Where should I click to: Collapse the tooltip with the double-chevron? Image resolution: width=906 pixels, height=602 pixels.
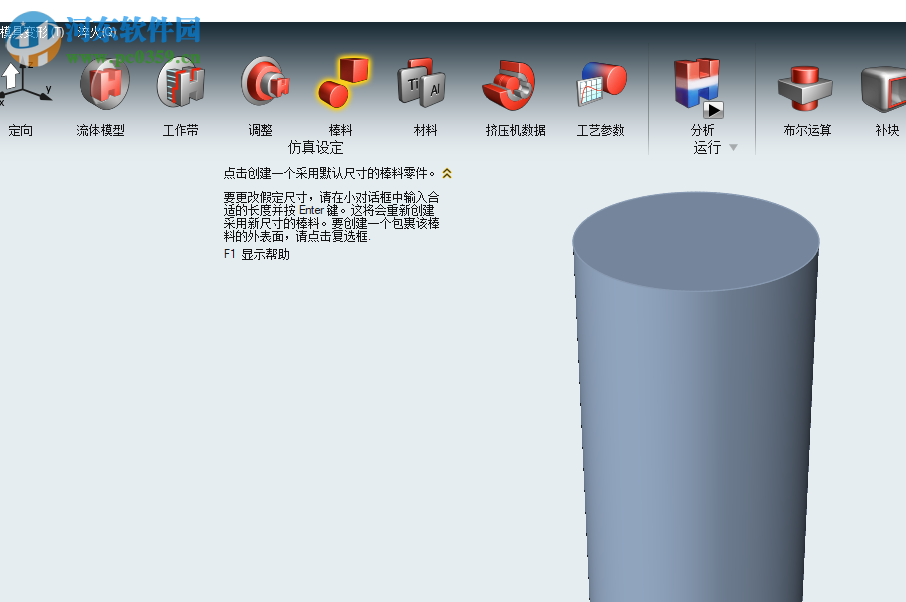[x=447, y=173]
